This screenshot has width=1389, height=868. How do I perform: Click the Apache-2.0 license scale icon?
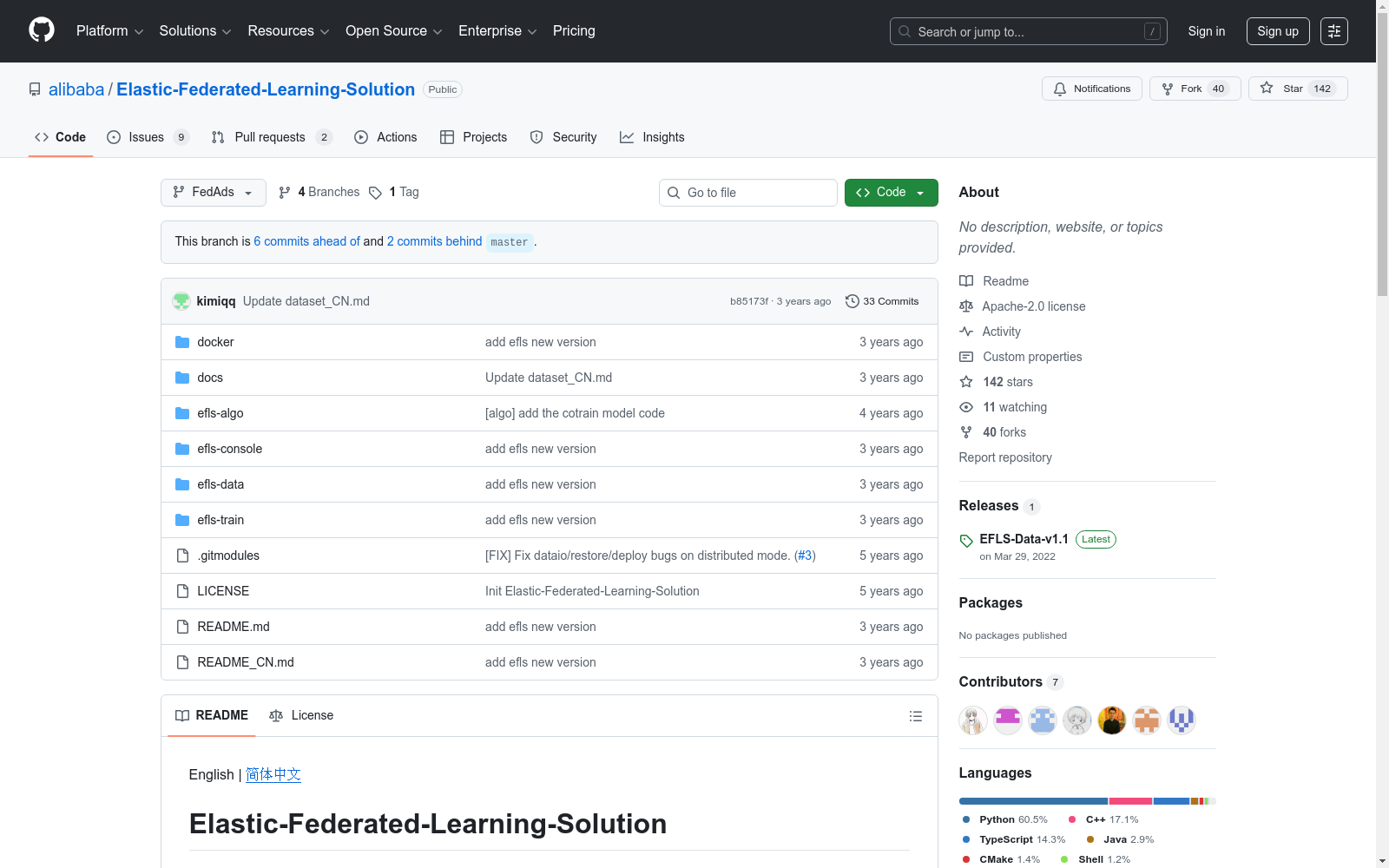[x=966, y=306]
